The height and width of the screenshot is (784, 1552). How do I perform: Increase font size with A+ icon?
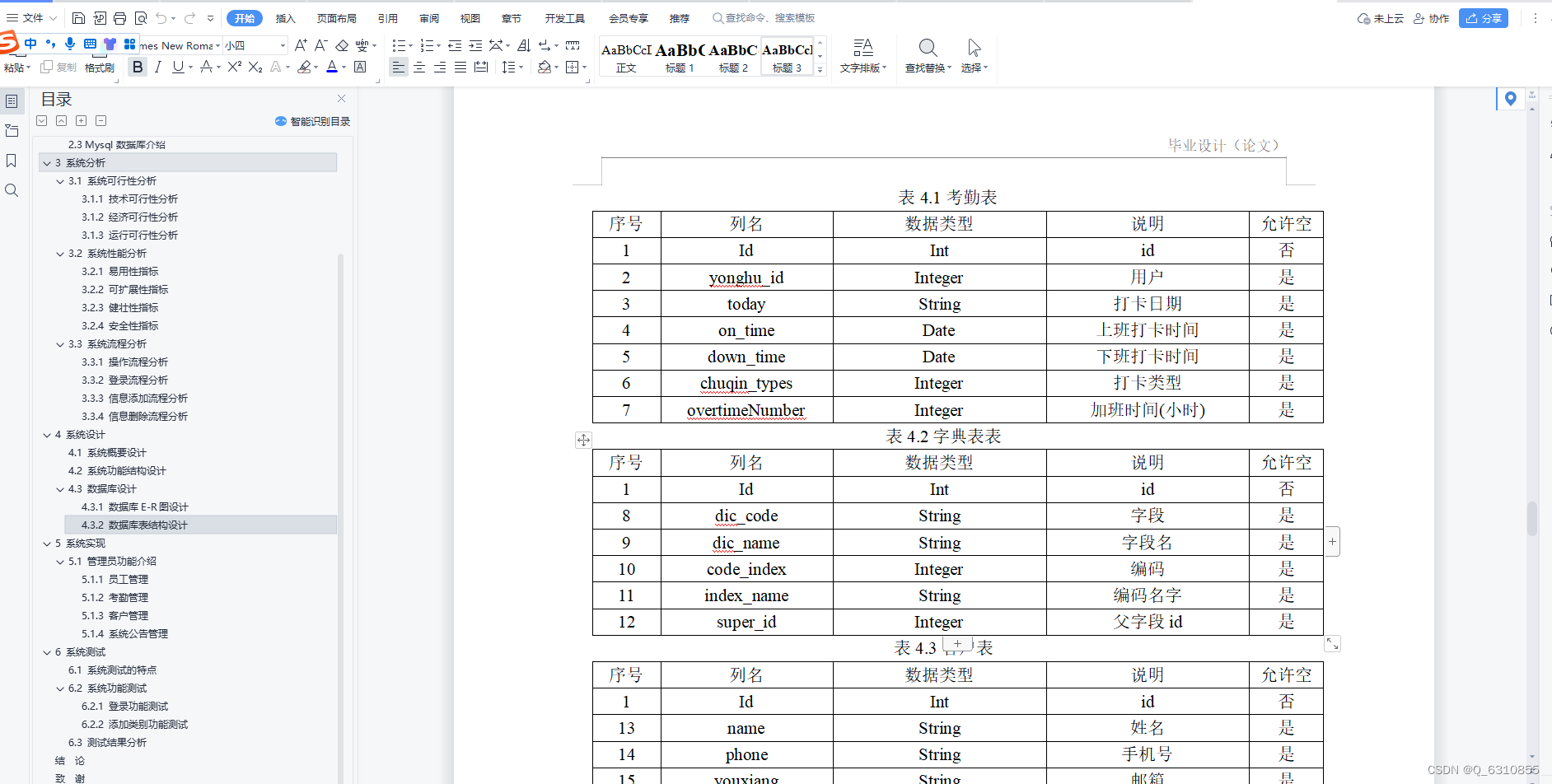(x=301, y=45)
